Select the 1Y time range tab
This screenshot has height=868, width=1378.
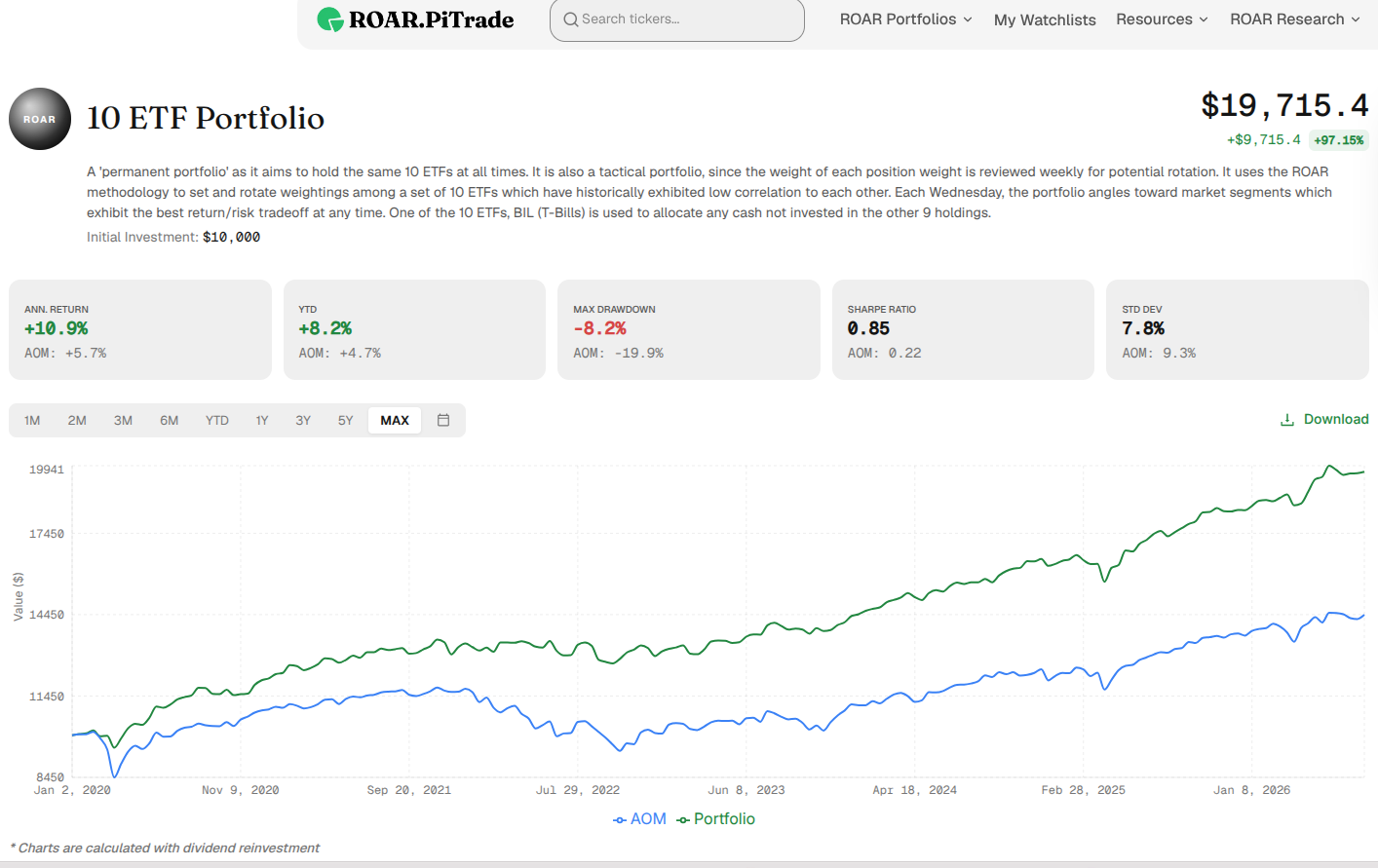tap(262, 421)
